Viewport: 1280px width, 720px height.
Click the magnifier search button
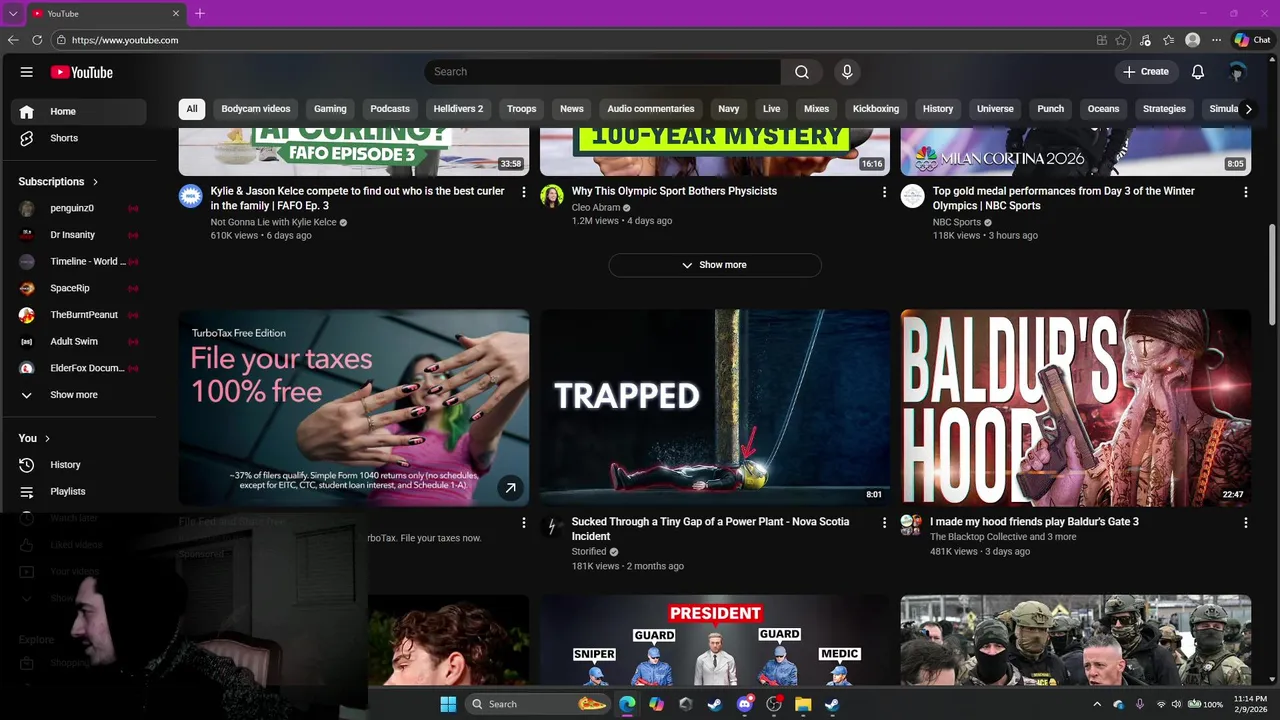tap(802, 72)
